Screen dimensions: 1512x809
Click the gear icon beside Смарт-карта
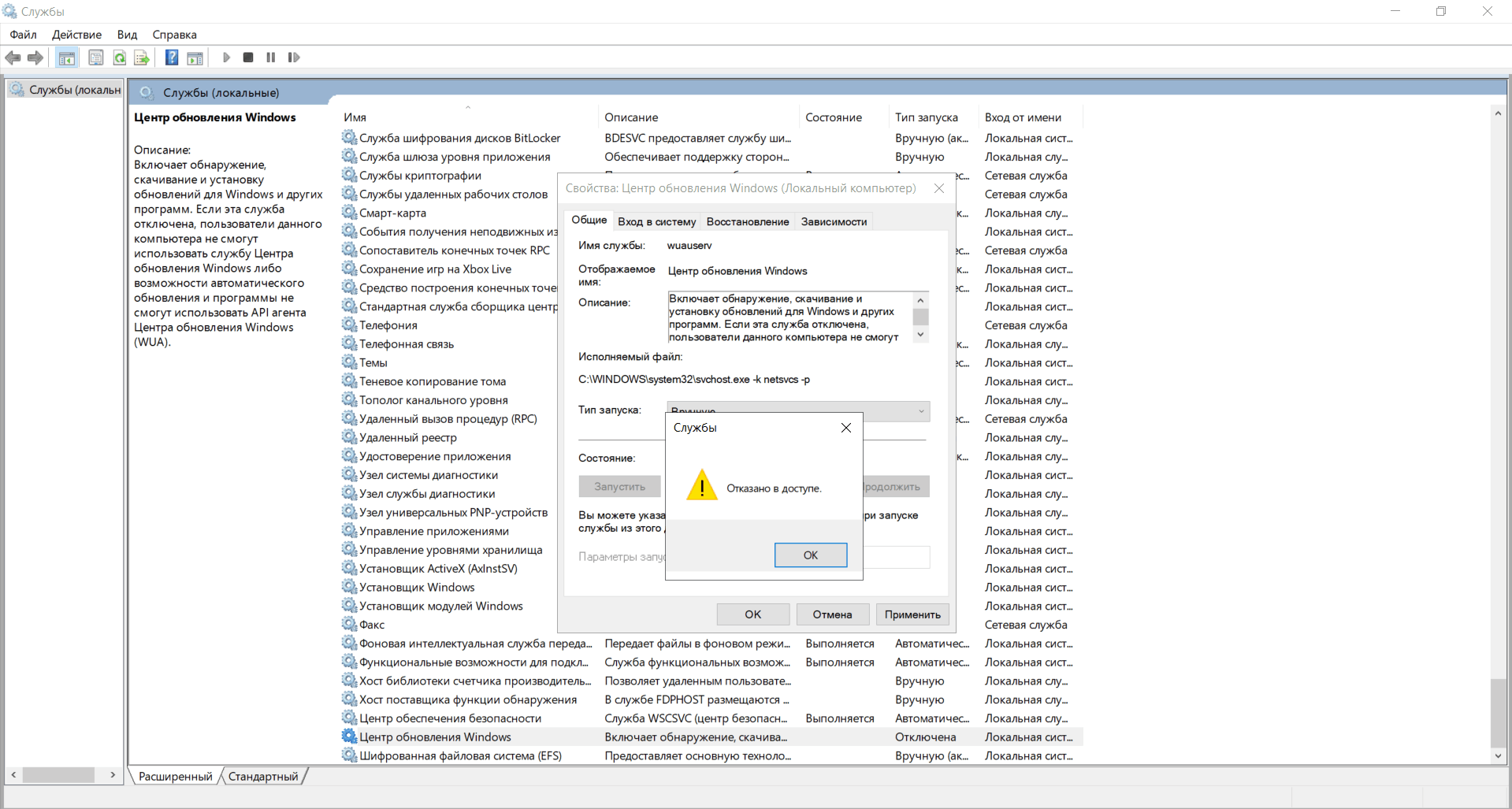tap(349, 212)
